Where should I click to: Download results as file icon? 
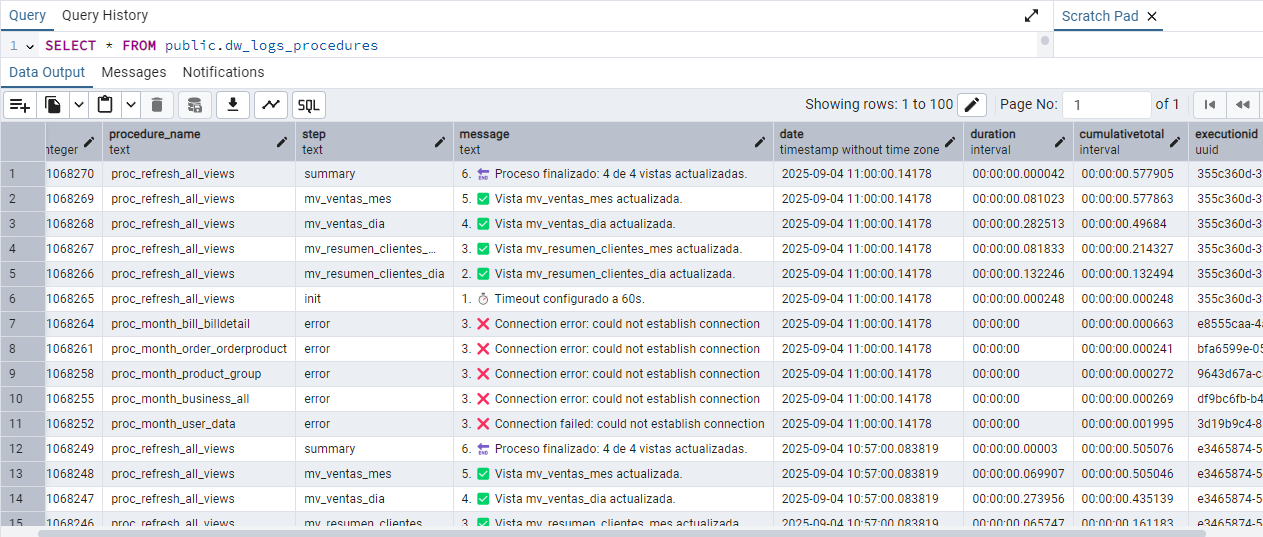(233, 105)
